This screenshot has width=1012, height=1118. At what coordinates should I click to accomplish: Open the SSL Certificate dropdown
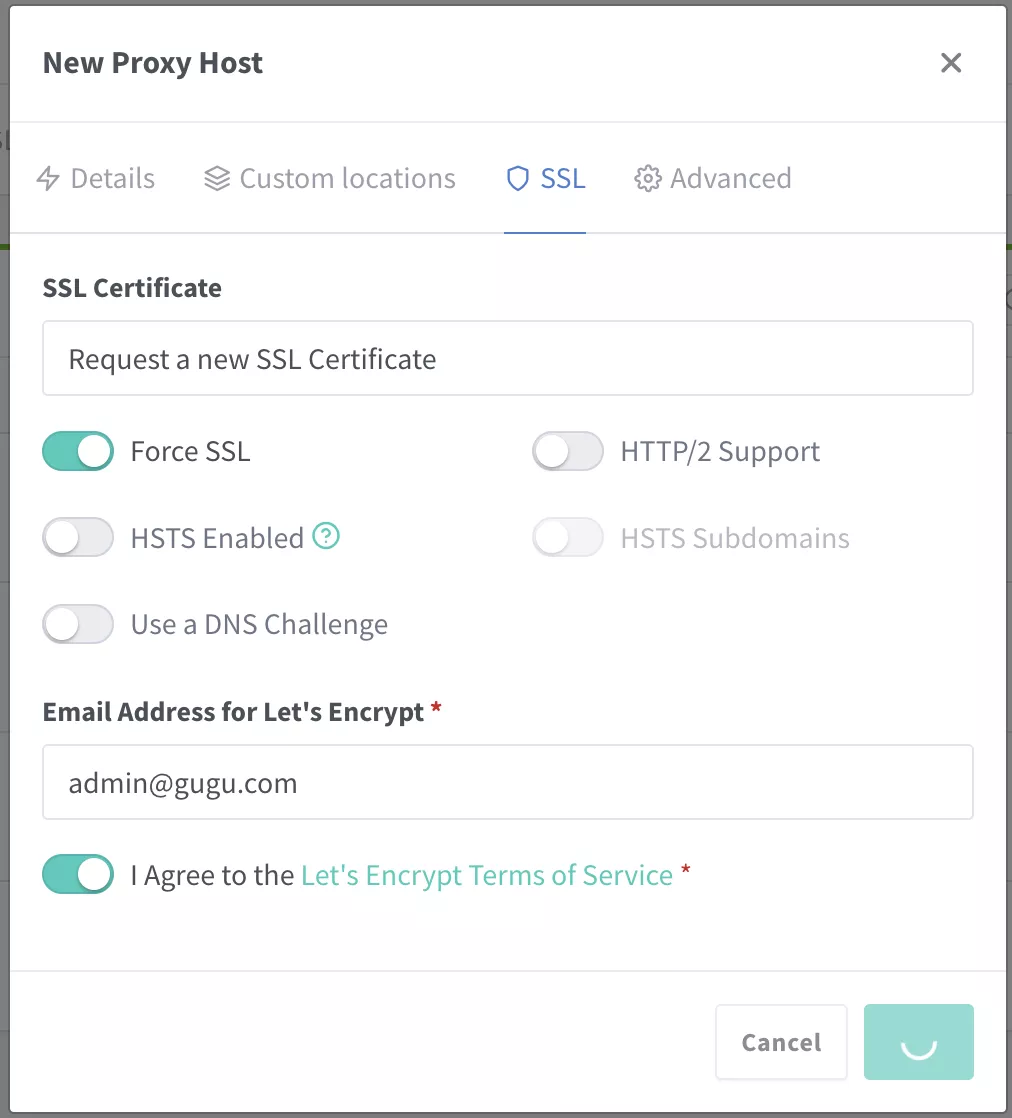507,358
